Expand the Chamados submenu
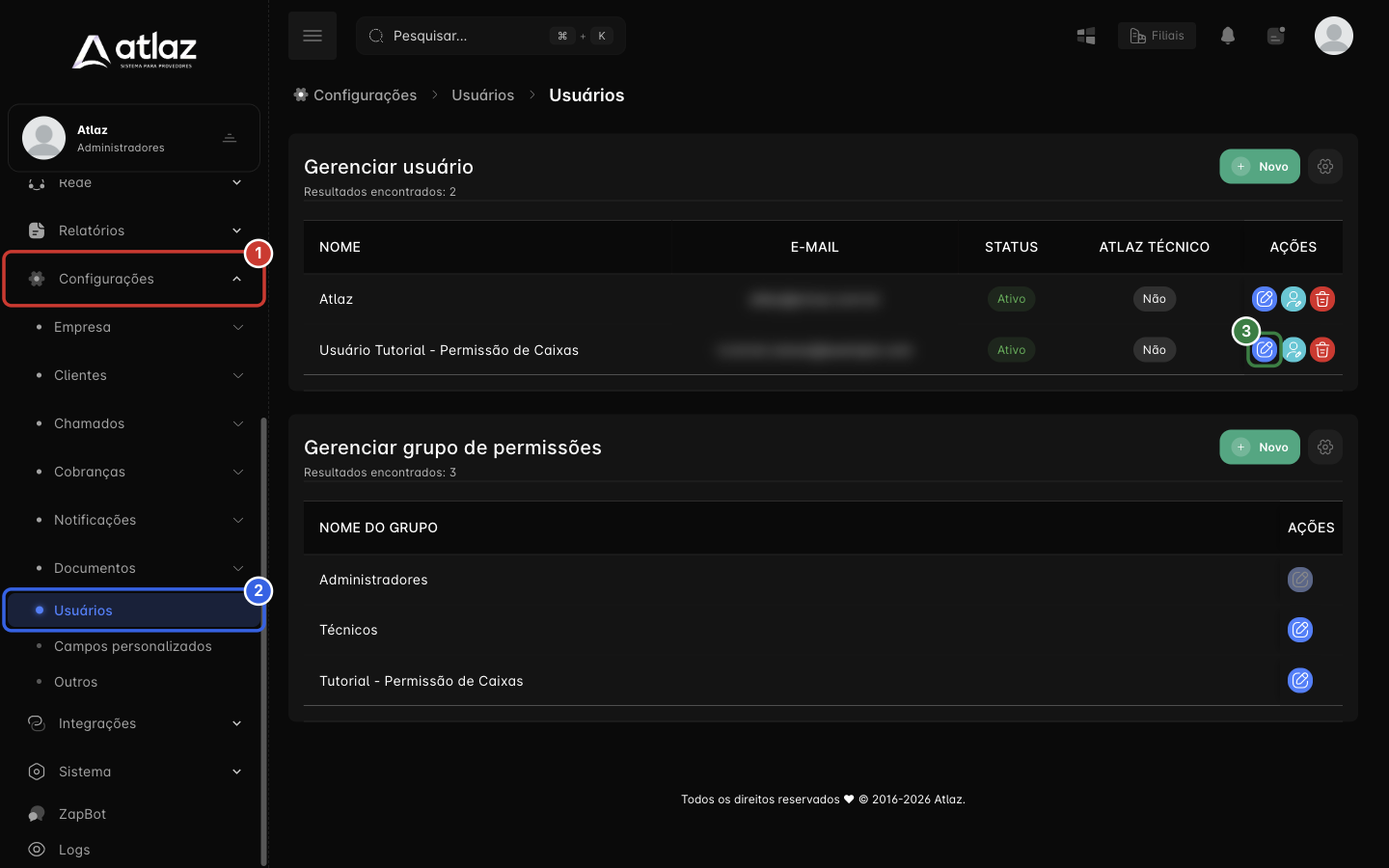 [134, 423]
